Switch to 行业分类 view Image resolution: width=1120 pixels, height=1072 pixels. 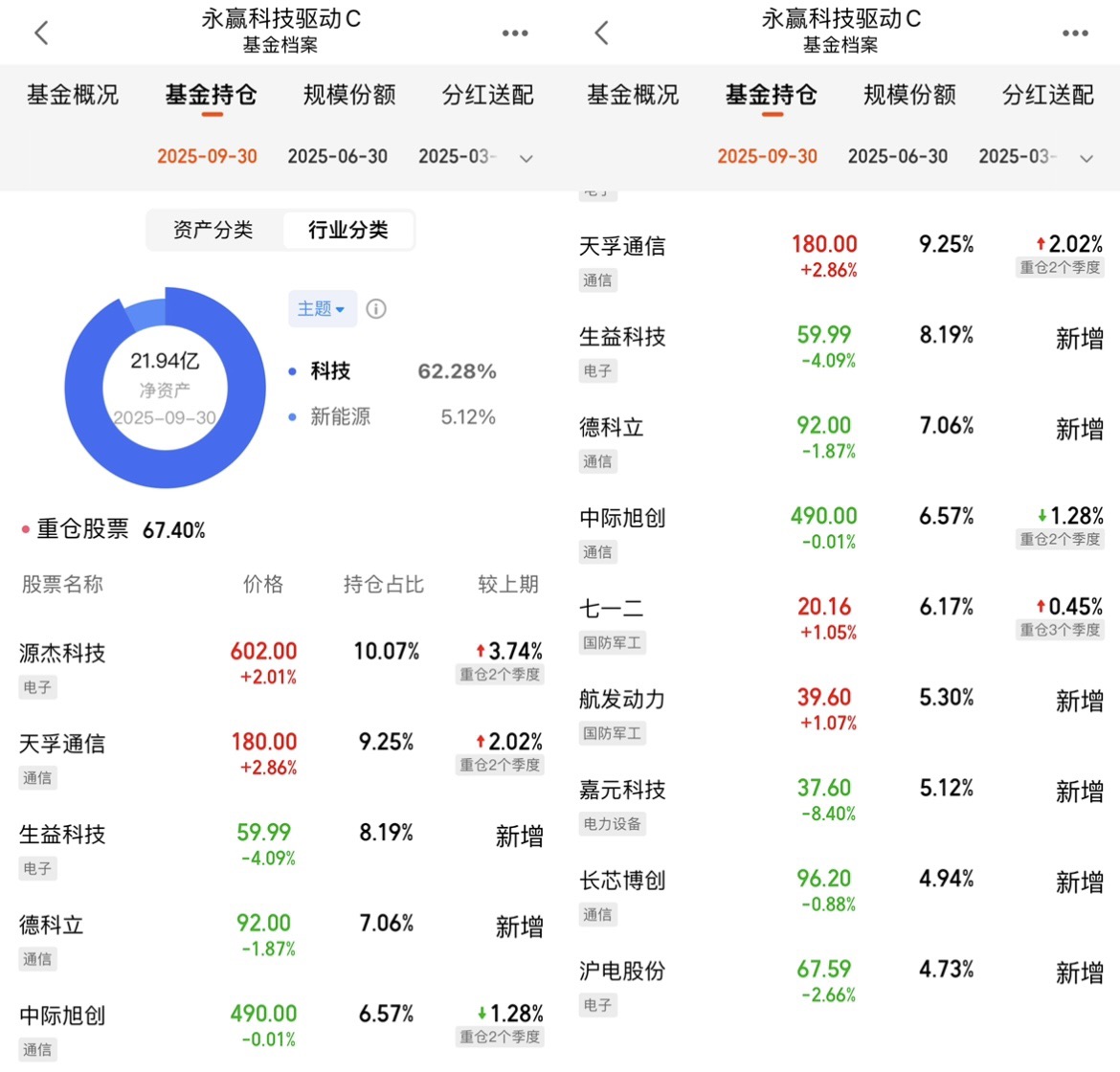pyautogui.click(x=347, y=230)
